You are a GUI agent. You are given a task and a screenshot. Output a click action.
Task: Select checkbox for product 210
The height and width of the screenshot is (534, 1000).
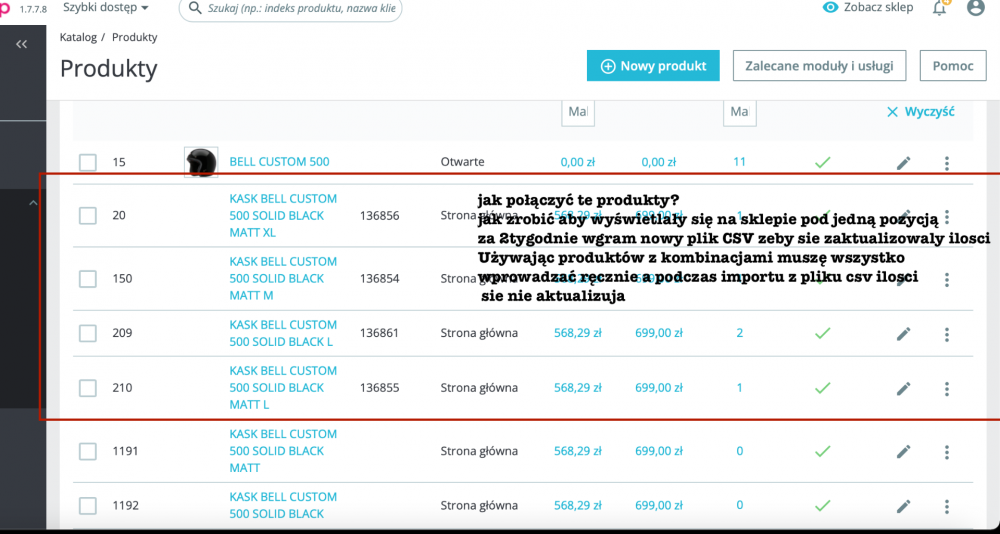coord(88,387)
